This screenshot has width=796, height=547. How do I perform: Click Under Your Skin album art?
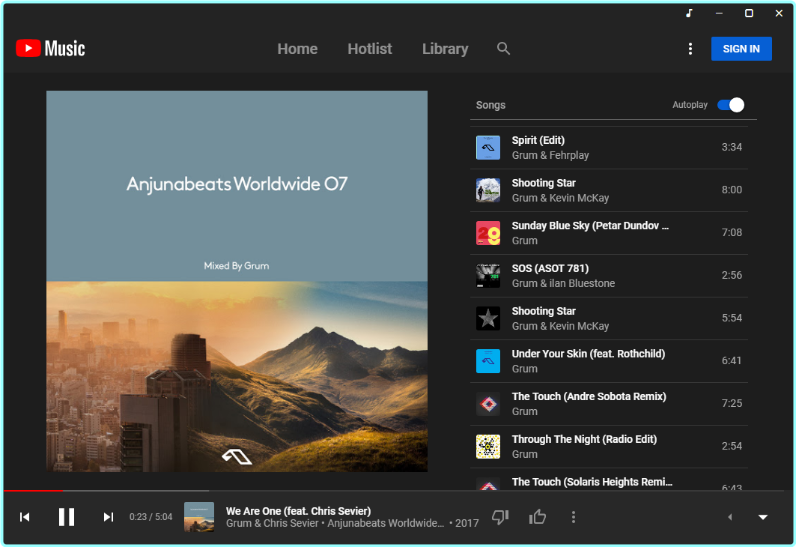pos(488,361)
